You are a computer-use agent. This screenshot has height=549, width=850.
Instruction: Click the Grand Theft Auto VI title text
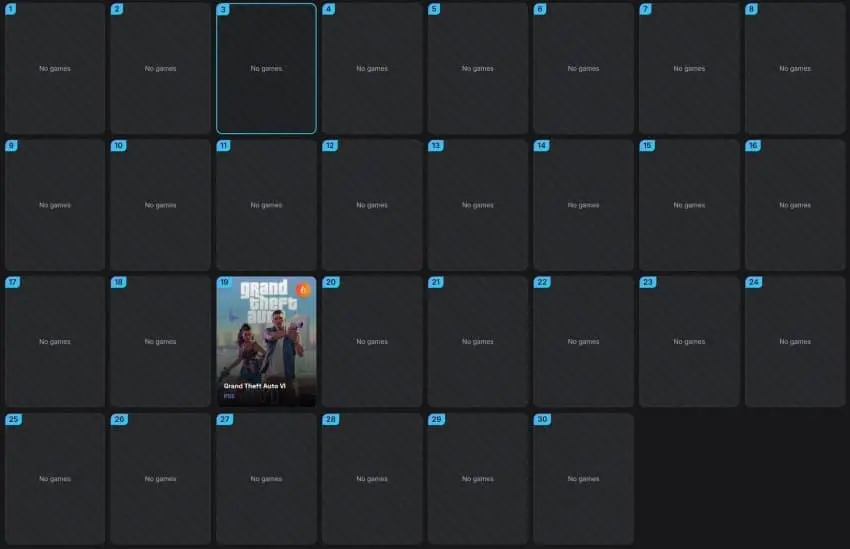[x=254, y=386]
